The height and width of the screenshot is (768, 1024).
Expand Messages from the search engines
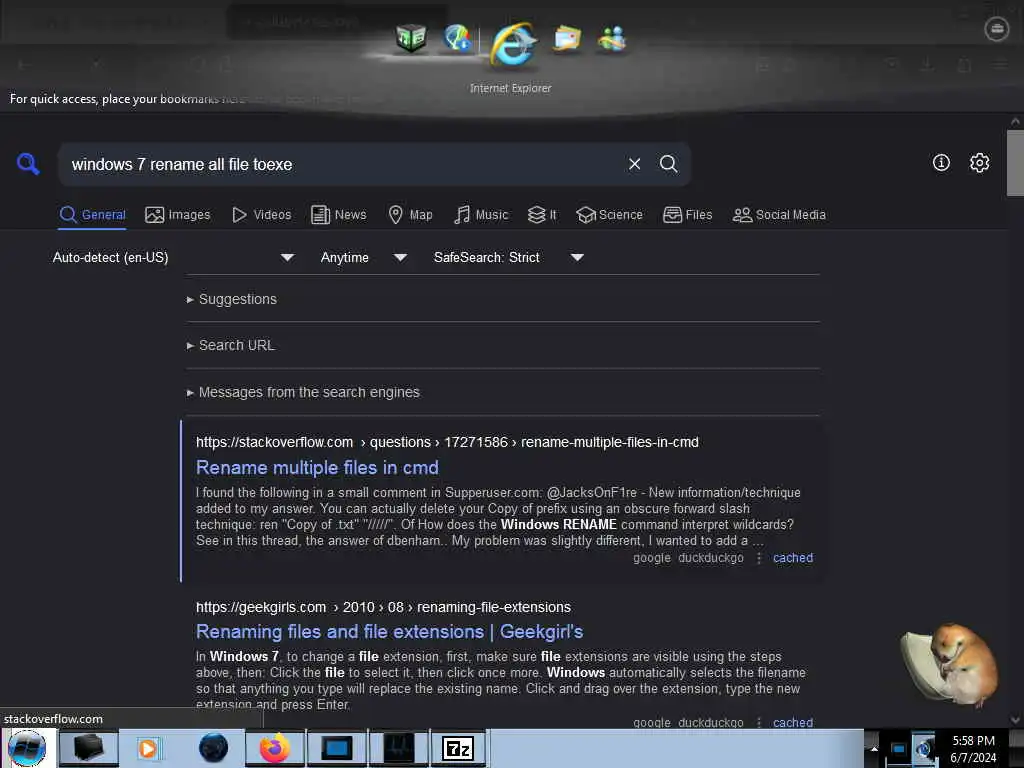[303, 392]
